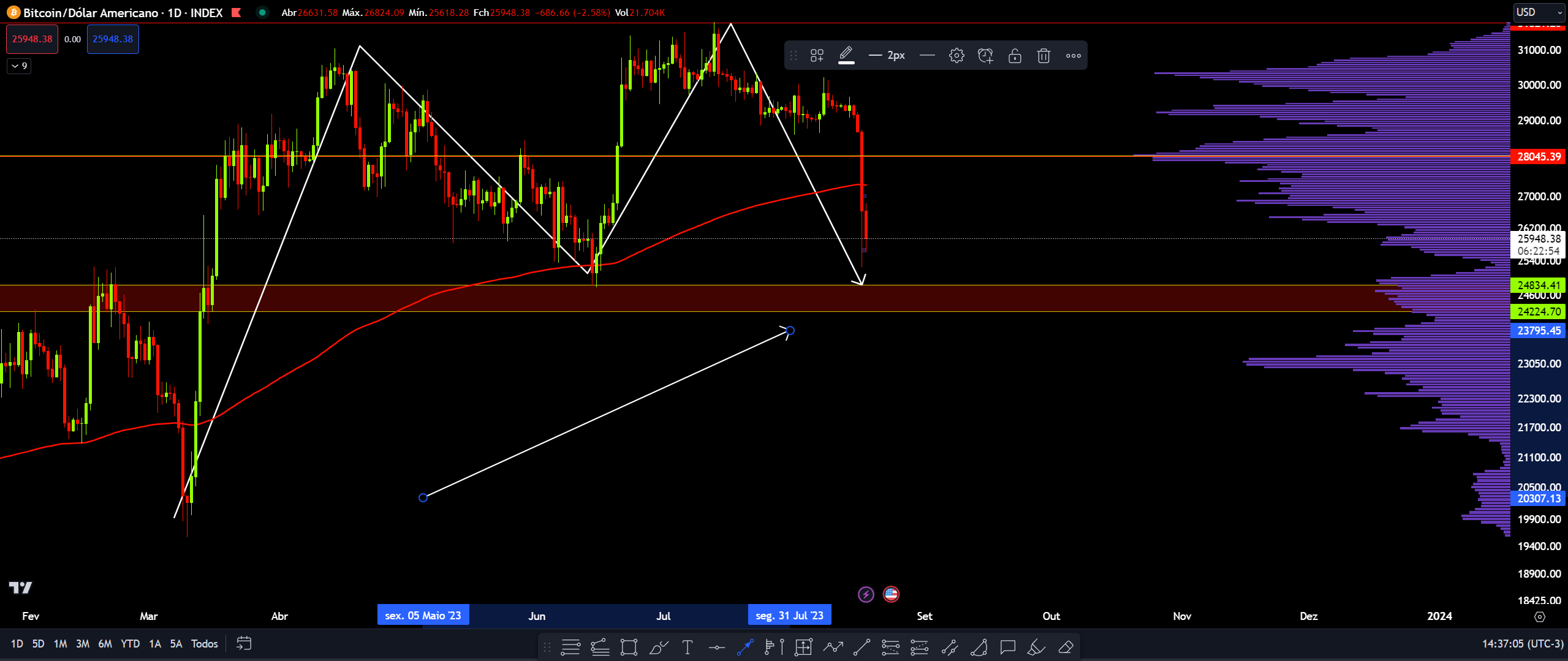This screenshot has width=1568, height=661.
Task: Collapse the indicators list showing 9
Action: 19,66
